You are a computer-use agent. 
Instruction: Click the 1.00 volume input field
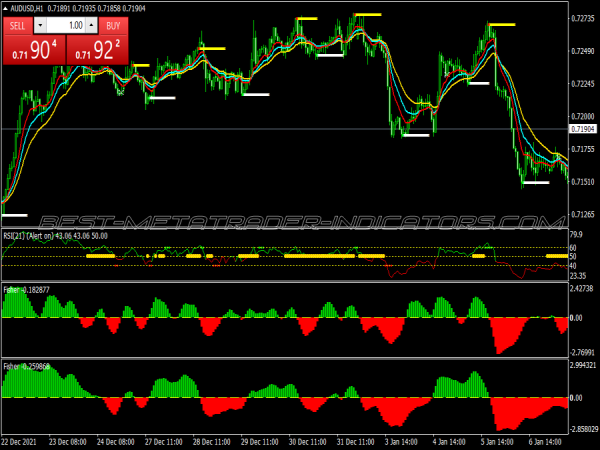[x=66, y=26]
